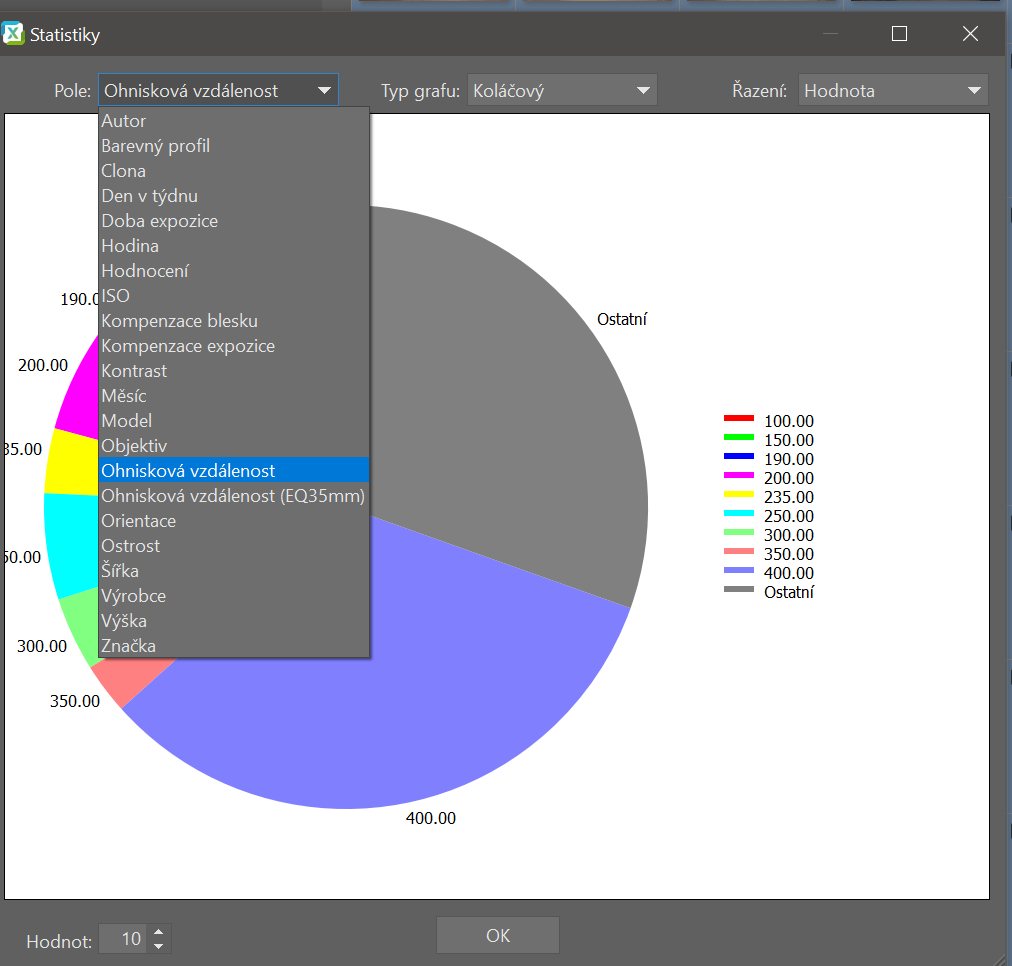Decrease Hodnot count with down arrow
Screen dimensions: 1012x966
click(x=159, y=946)
